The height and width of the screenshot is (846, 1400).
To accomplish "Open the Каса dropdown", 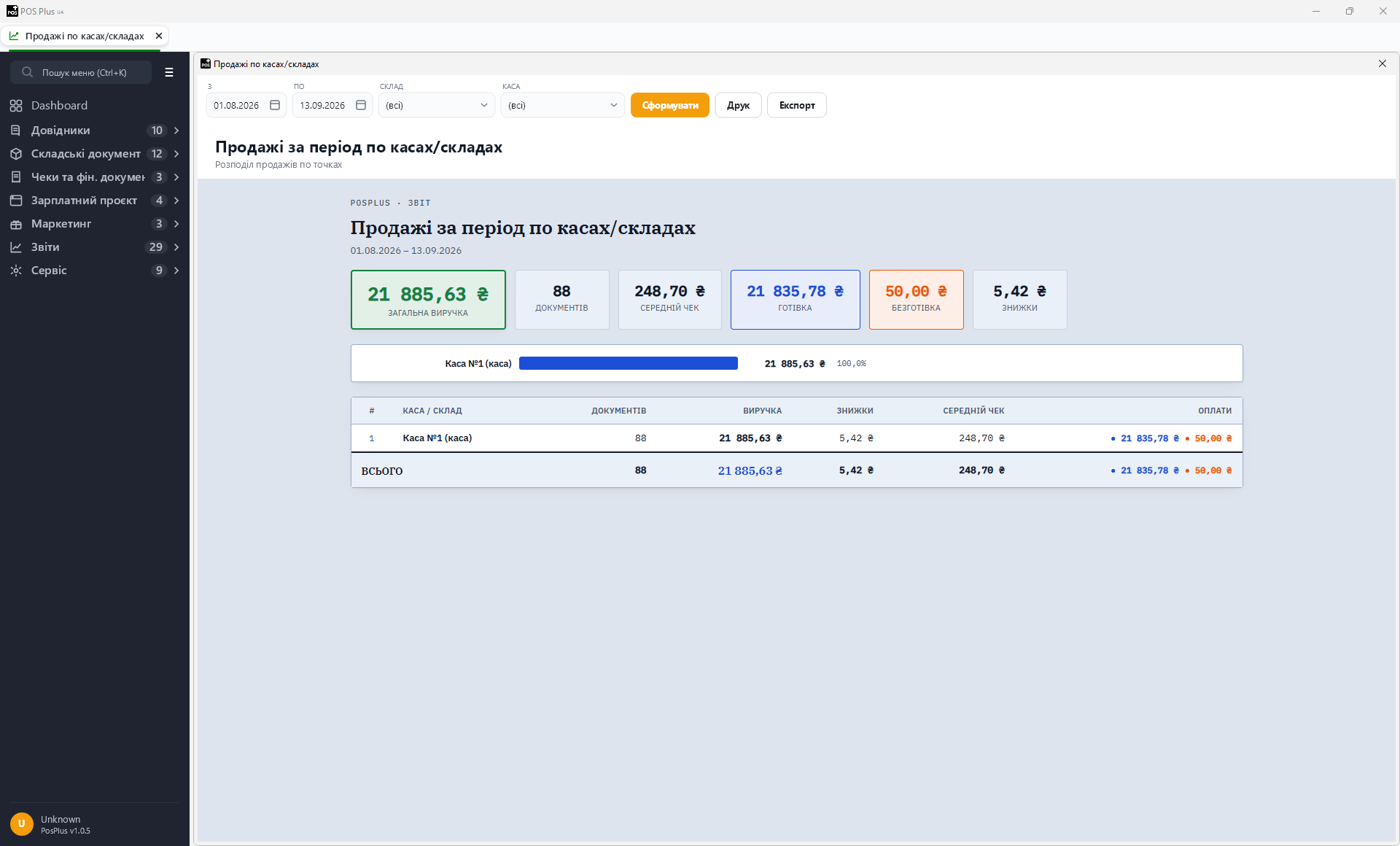I will [x=562, y=105].
